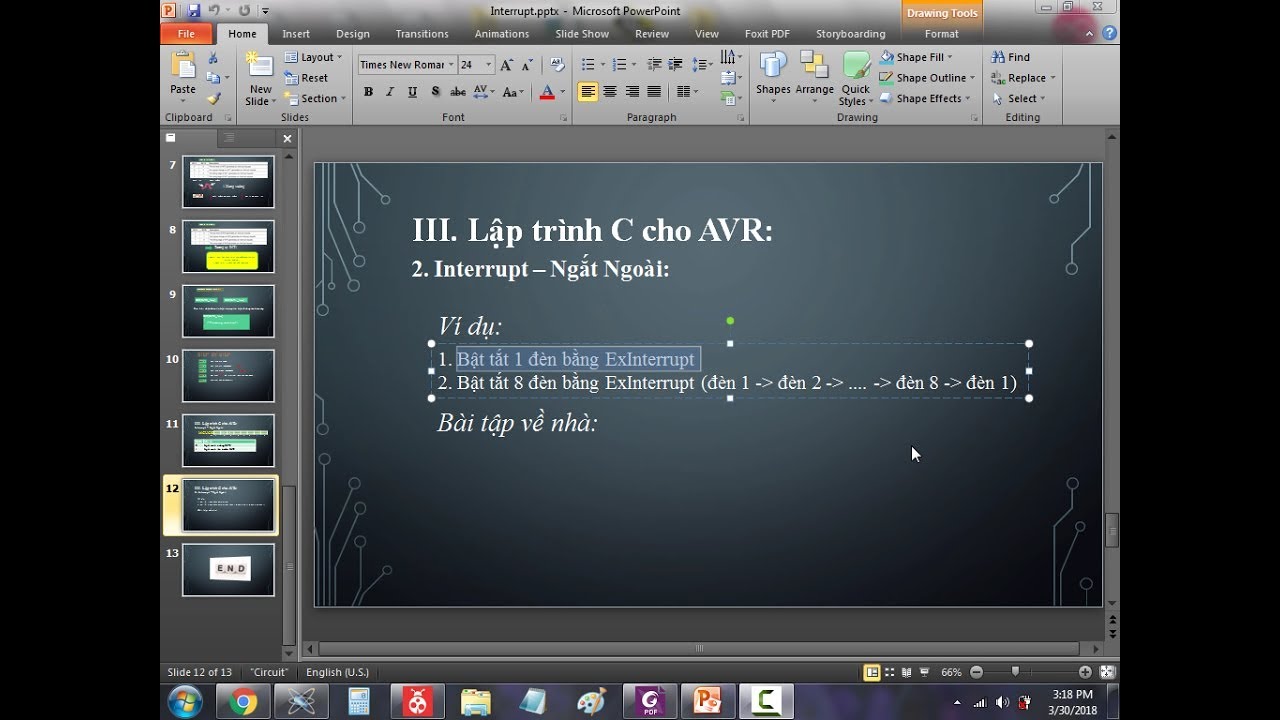Toggle strikethrough formatting
1280x720 pixels.
click(458, 92)
